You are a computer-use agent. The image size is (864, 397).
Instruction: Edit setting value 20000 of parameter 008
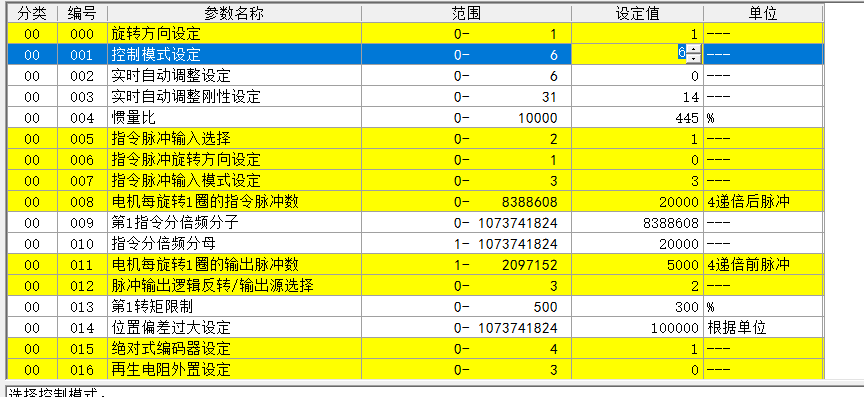pos(637,201)
